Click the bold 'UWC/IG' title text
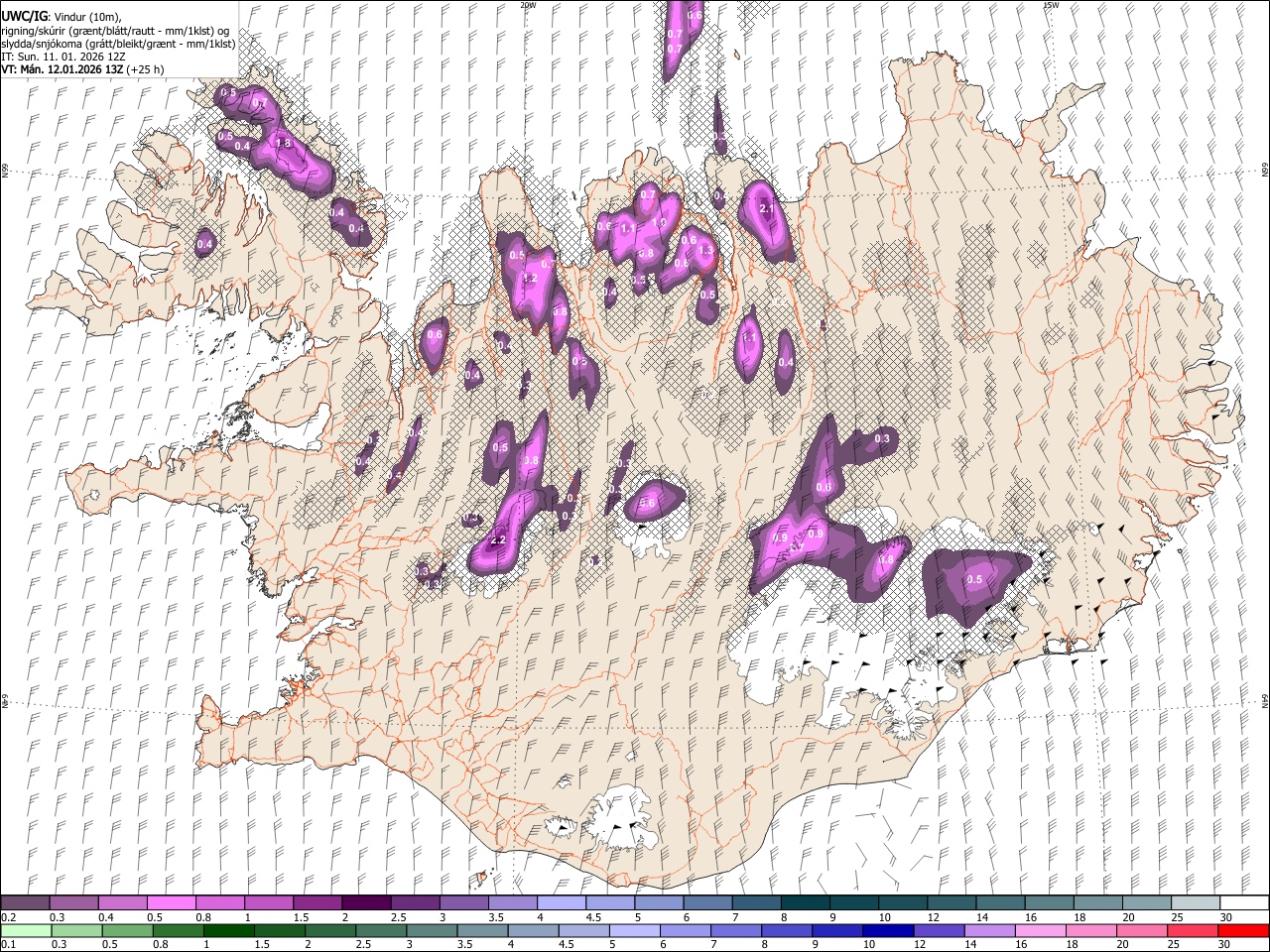 [24, 17]
